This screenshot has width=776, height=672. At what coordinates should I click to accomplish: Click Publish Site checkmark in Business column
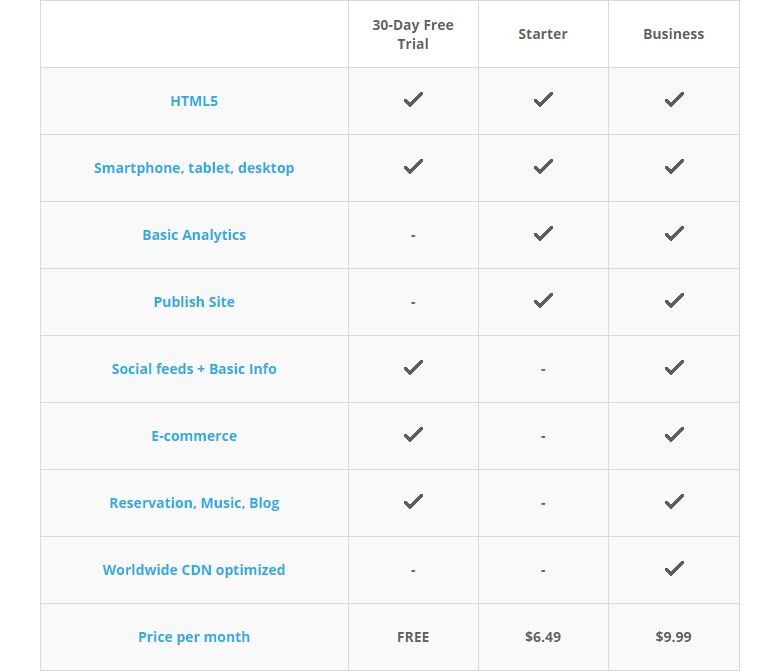pos(674,300)
